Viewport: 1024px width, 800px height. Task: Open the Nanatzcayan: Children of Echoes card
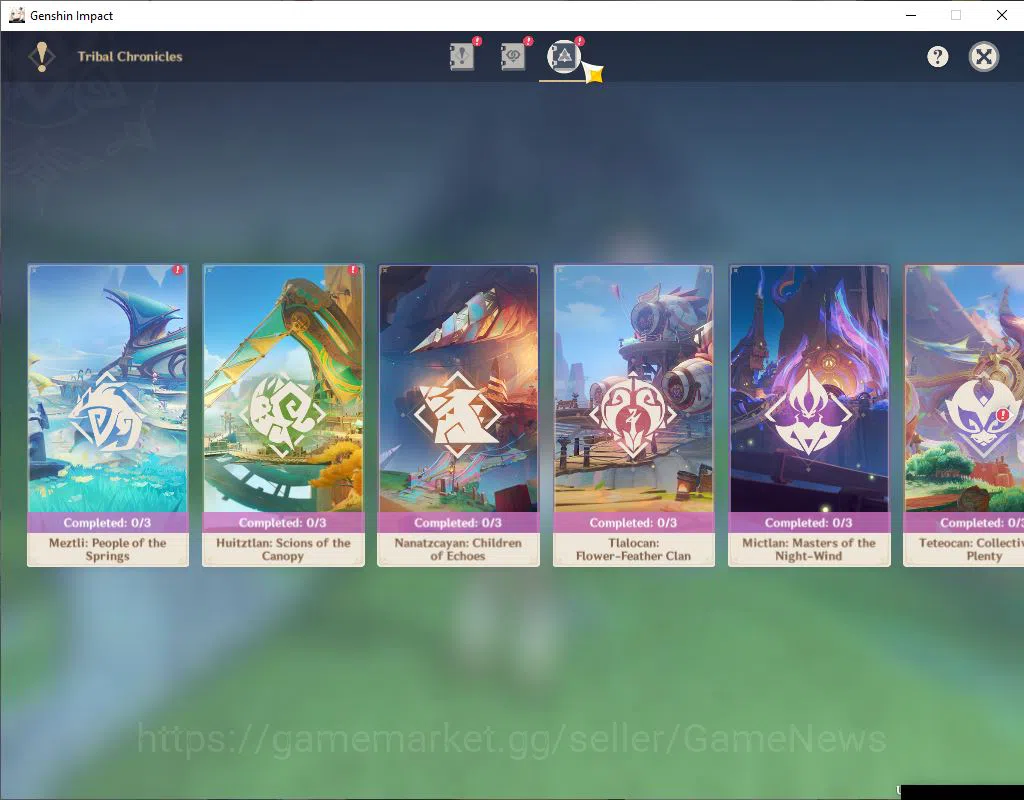(x=458, y=415)
